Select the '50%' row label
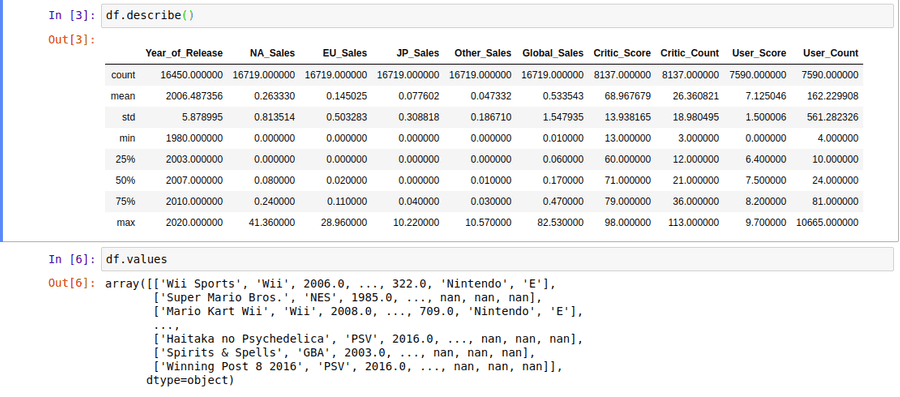The image size is (900, 397). (126, 180)
